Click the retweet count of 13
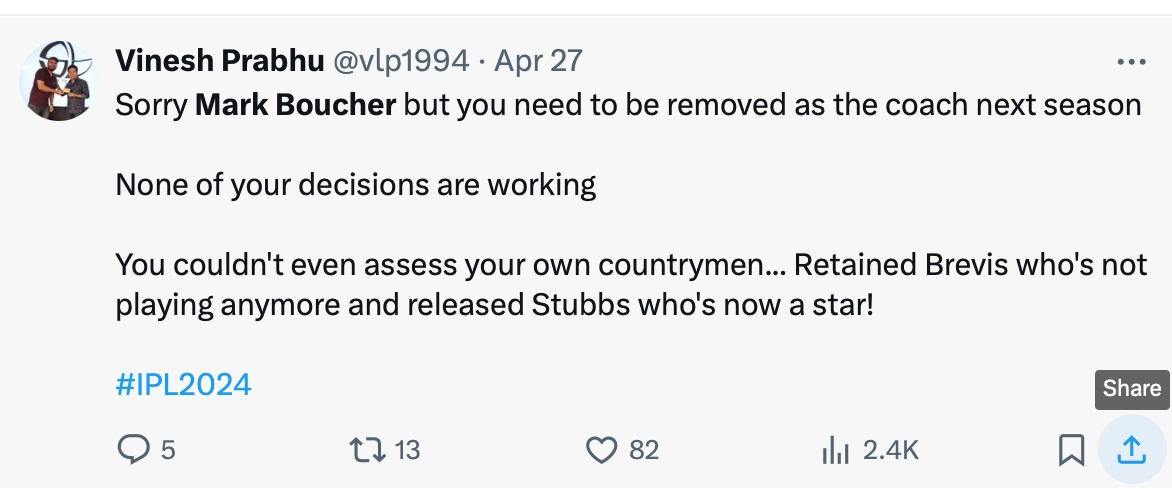This screenshot has width=1172, height=488. (408, 451)
